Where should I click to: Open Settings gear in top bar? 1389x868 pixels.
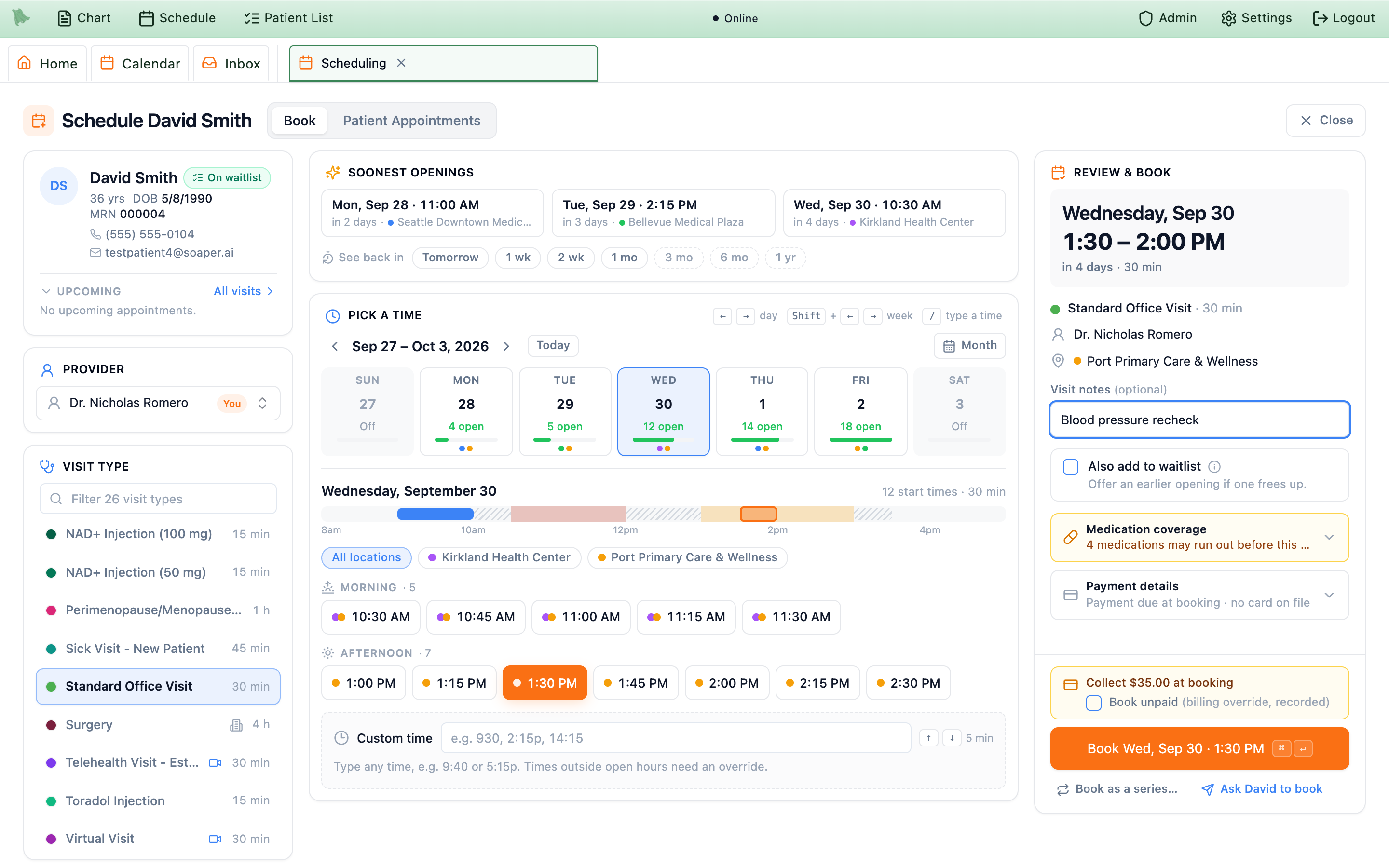click(x=1228, y=18)
